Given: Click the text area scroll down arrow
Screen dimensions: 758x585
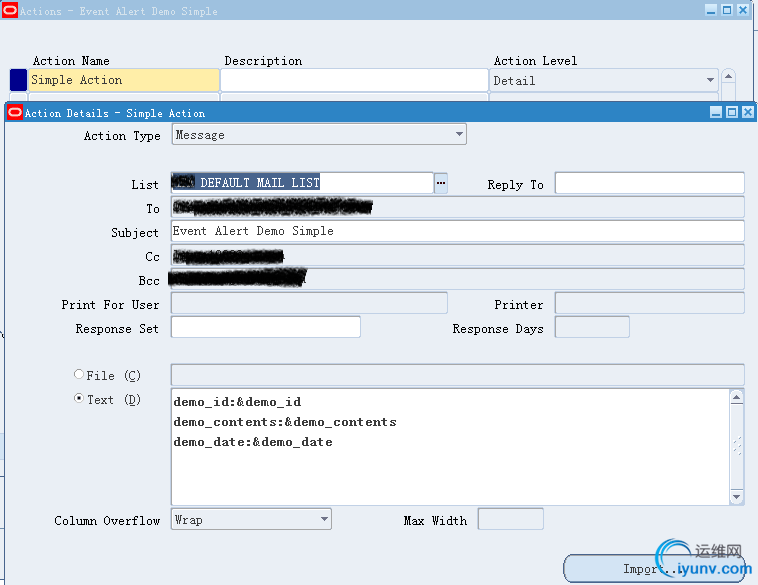Looking at the screenshot, I should point(736,497).
